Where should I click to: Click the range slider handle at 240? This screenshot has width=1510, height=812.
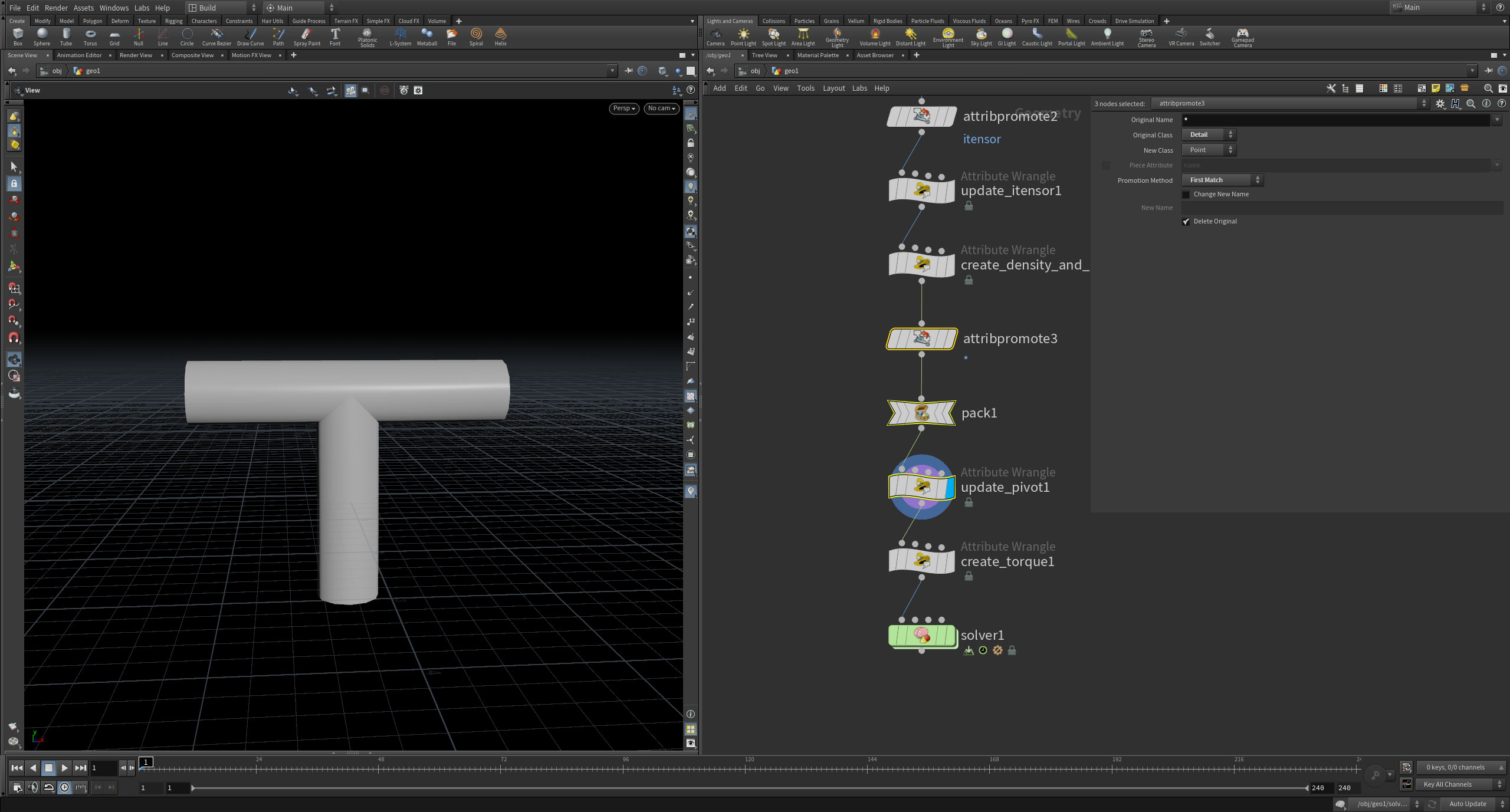tap(1307, 788)
